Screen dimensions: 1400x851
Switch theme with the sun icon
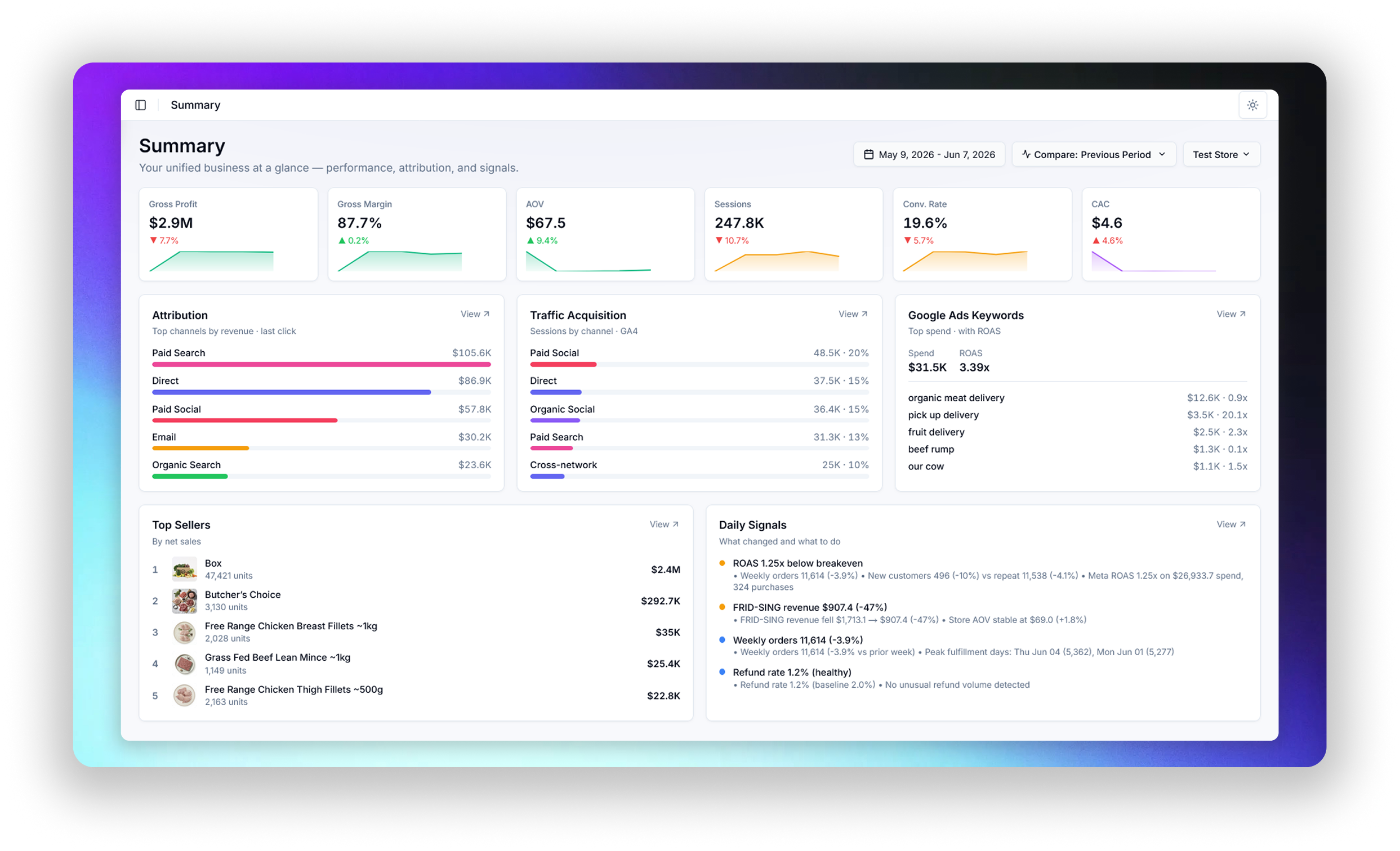(x=1252, y=105)
